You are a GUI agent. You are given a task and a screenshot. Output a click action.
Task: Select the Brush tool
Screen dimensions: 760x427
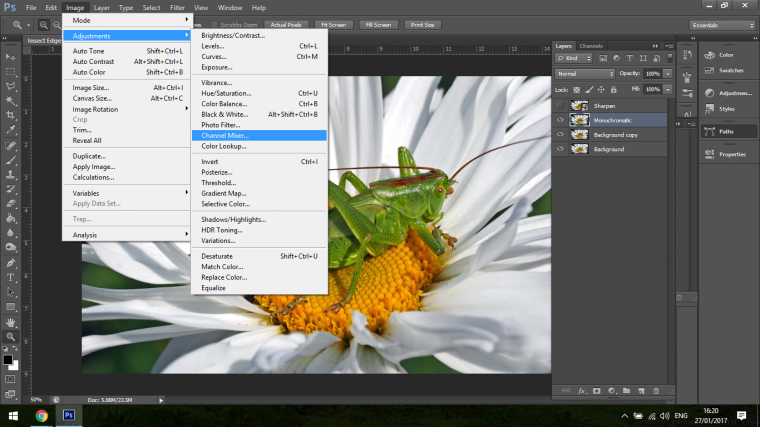[x=10, y=160]
